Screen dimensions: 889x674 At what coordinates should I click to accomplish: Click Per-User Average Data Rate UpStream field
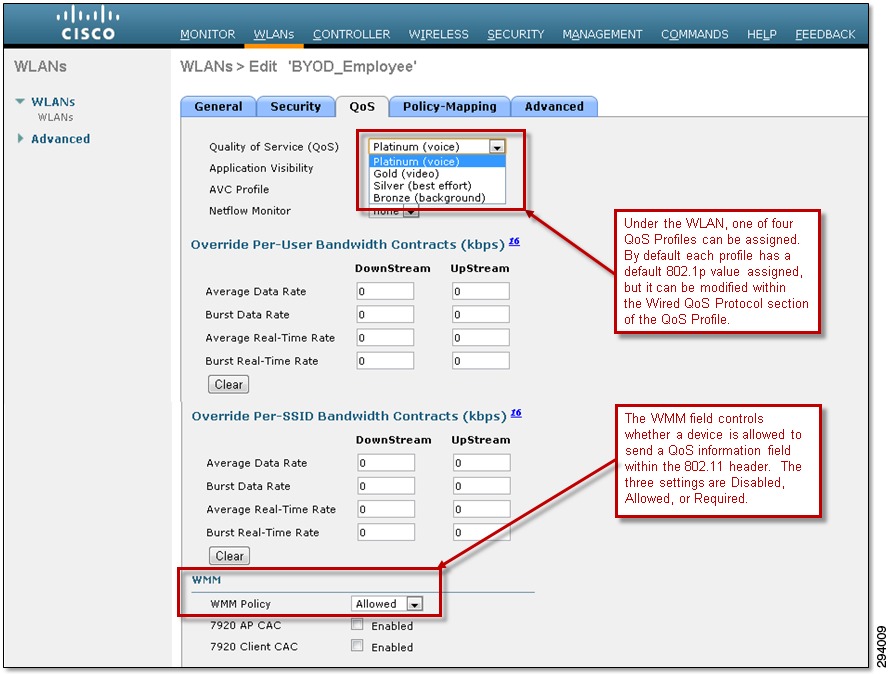point(481,291)
